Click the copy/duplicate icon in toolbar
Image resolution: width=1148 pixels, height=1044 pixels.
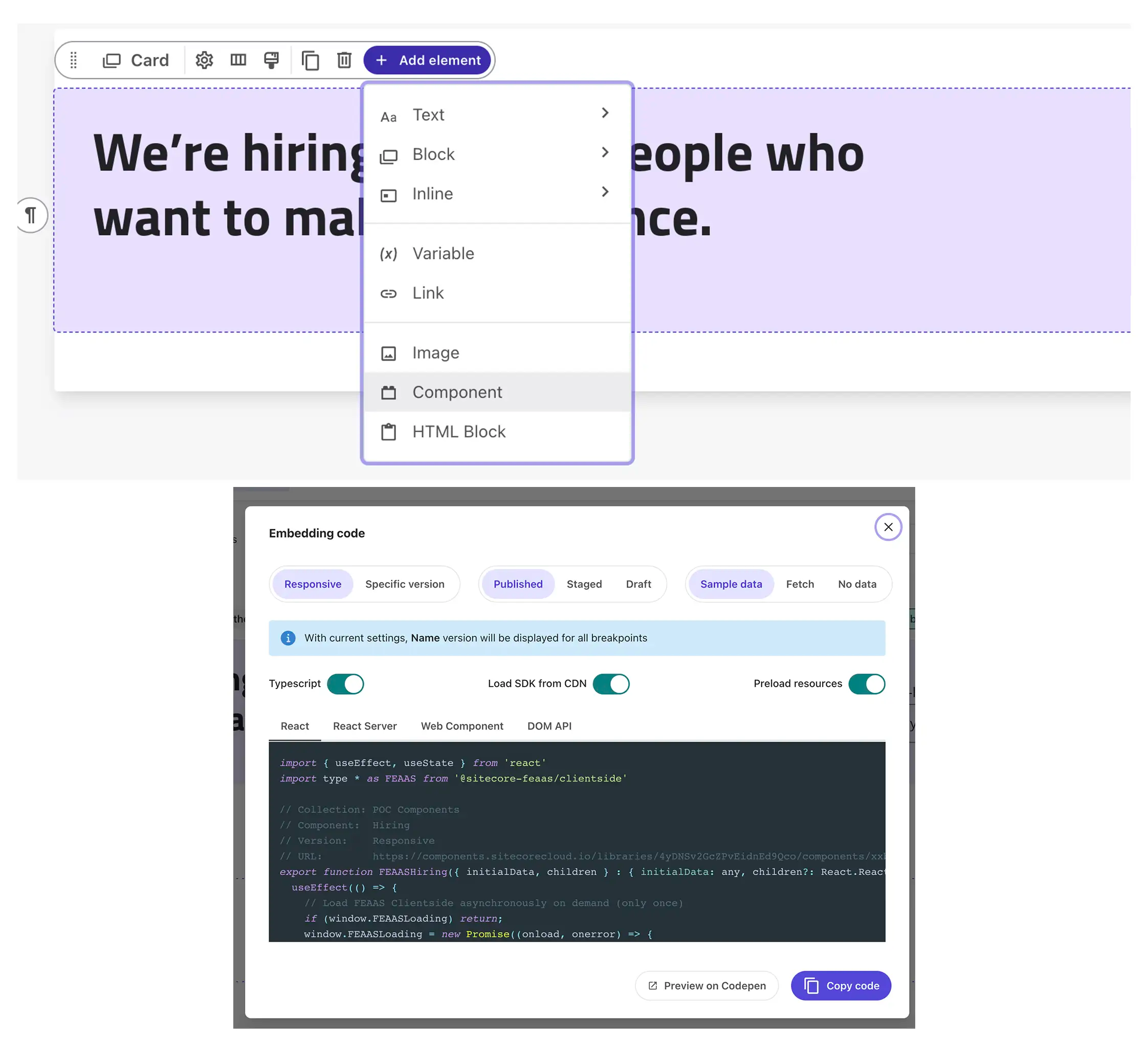[311, 60]
